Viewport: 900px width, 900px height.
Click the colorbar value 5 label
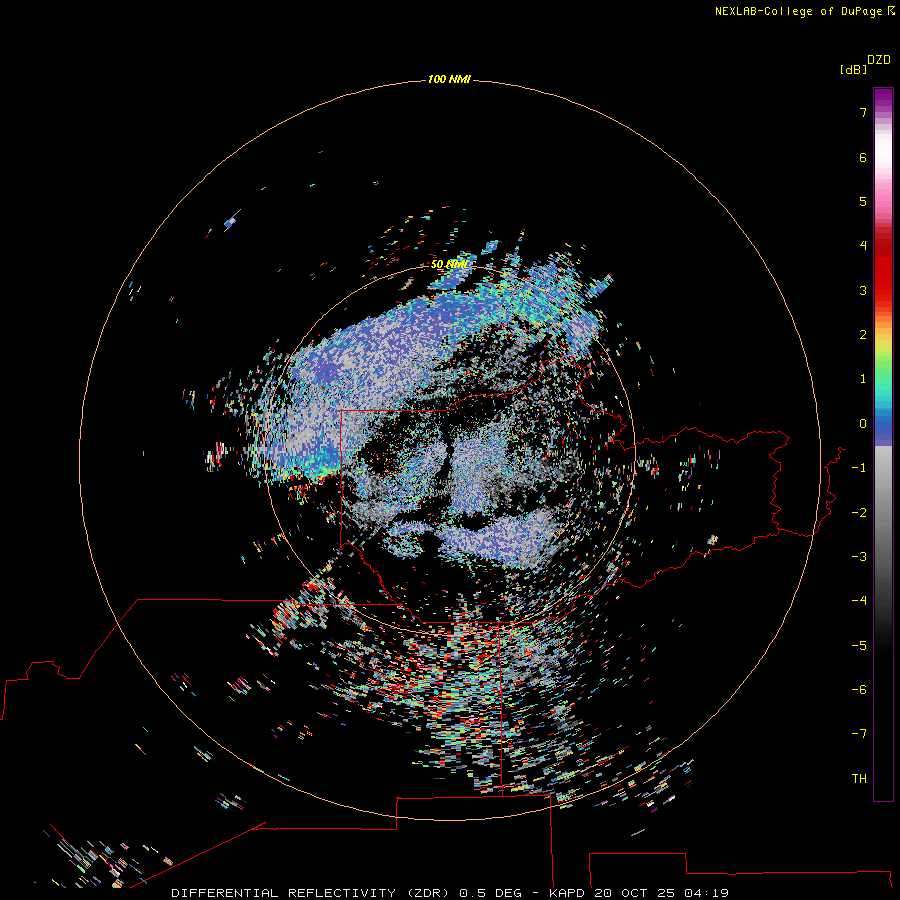[x=863, y=202]
